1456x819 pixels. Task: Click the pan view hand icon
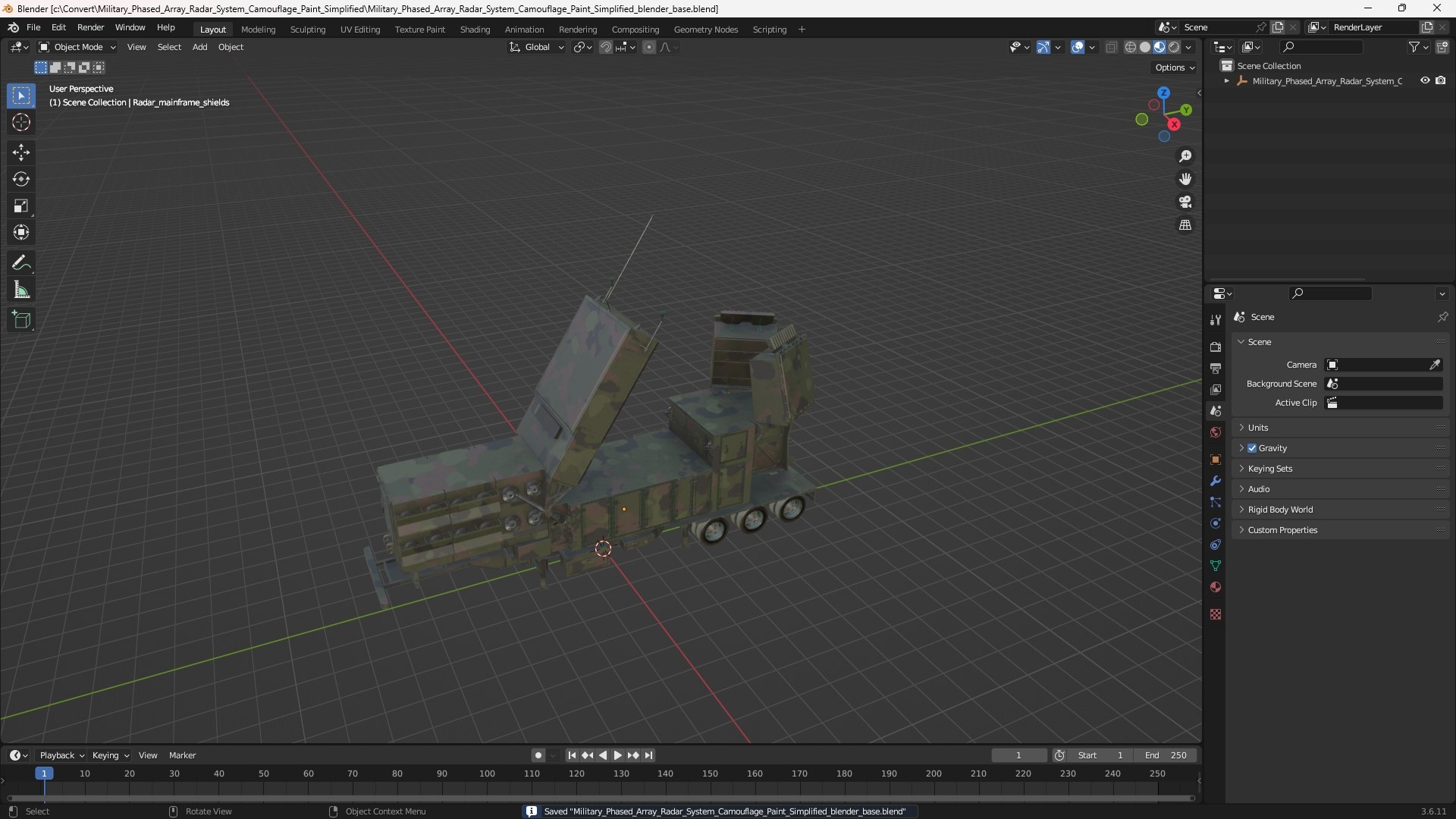pyautogui.click(x=1185, y=179)
